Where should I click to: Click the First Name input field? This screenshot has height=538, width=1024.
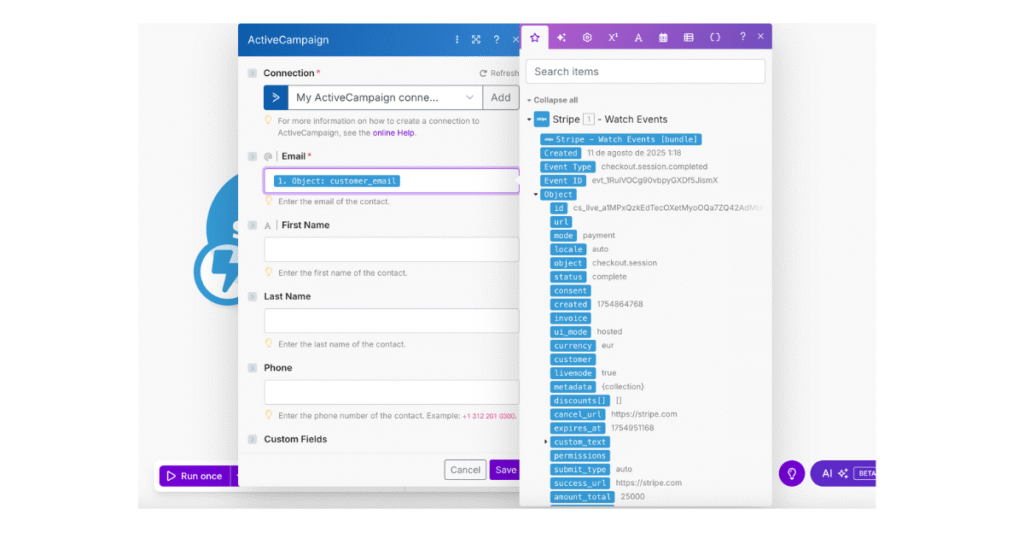391,249
